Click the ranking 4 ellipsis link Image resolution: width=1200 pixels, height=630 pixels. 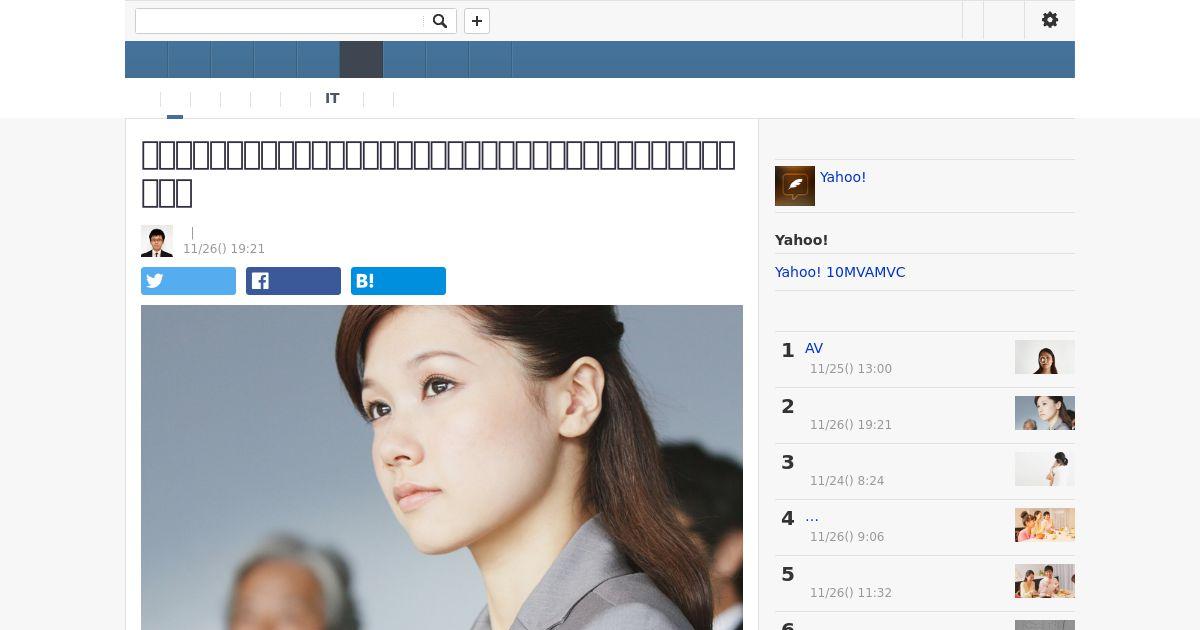812,517
